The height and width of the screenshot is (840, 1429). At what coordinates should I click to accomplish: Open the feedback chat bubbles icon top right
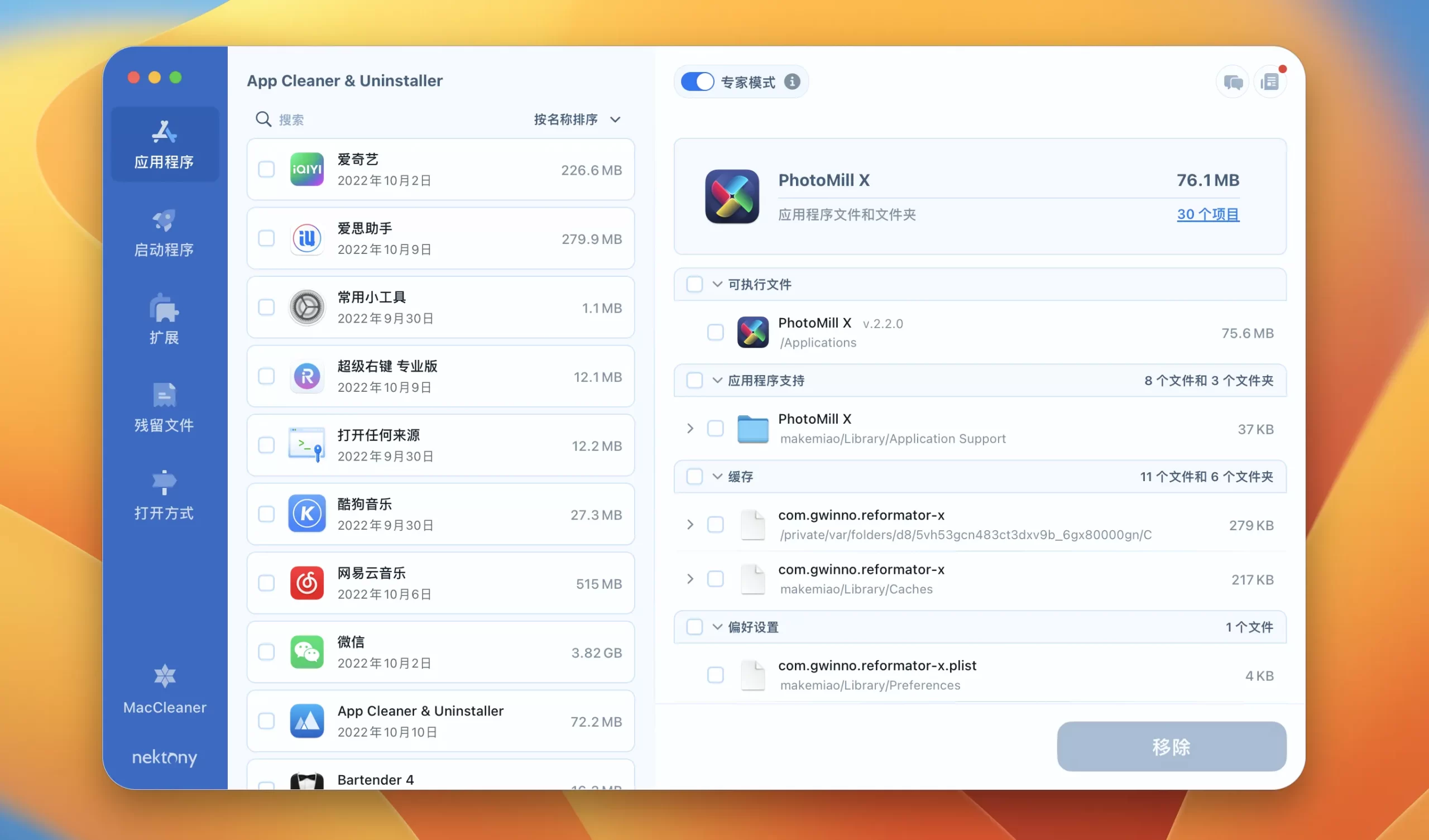pos(1232,81)
